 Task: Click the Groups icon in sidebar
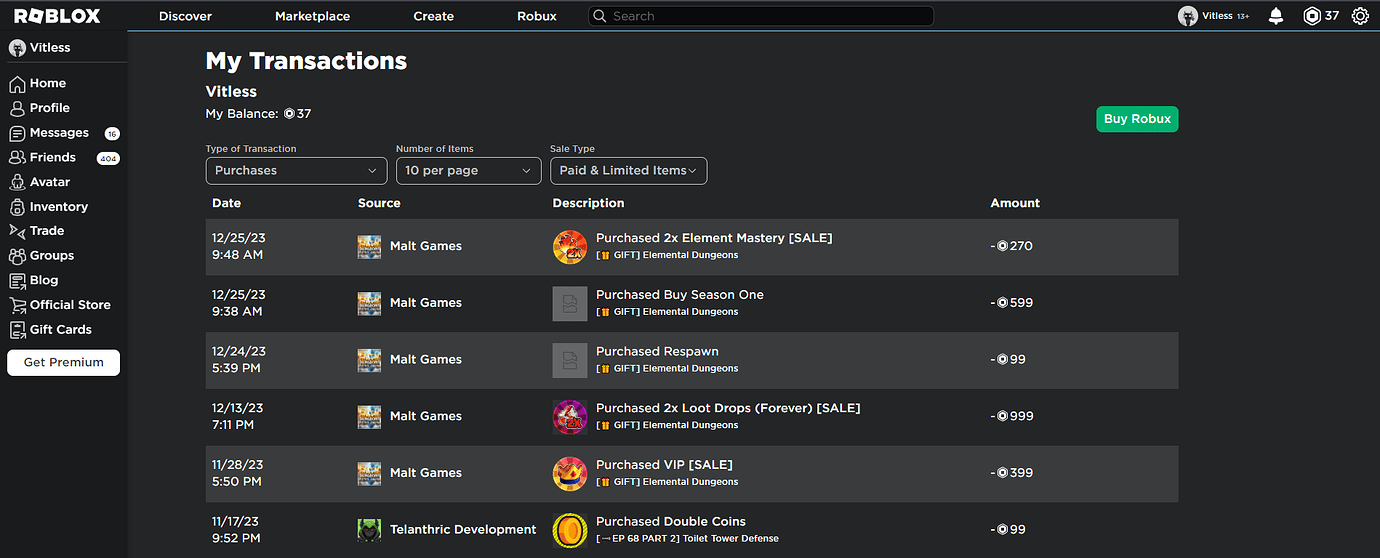pos(17,256)
